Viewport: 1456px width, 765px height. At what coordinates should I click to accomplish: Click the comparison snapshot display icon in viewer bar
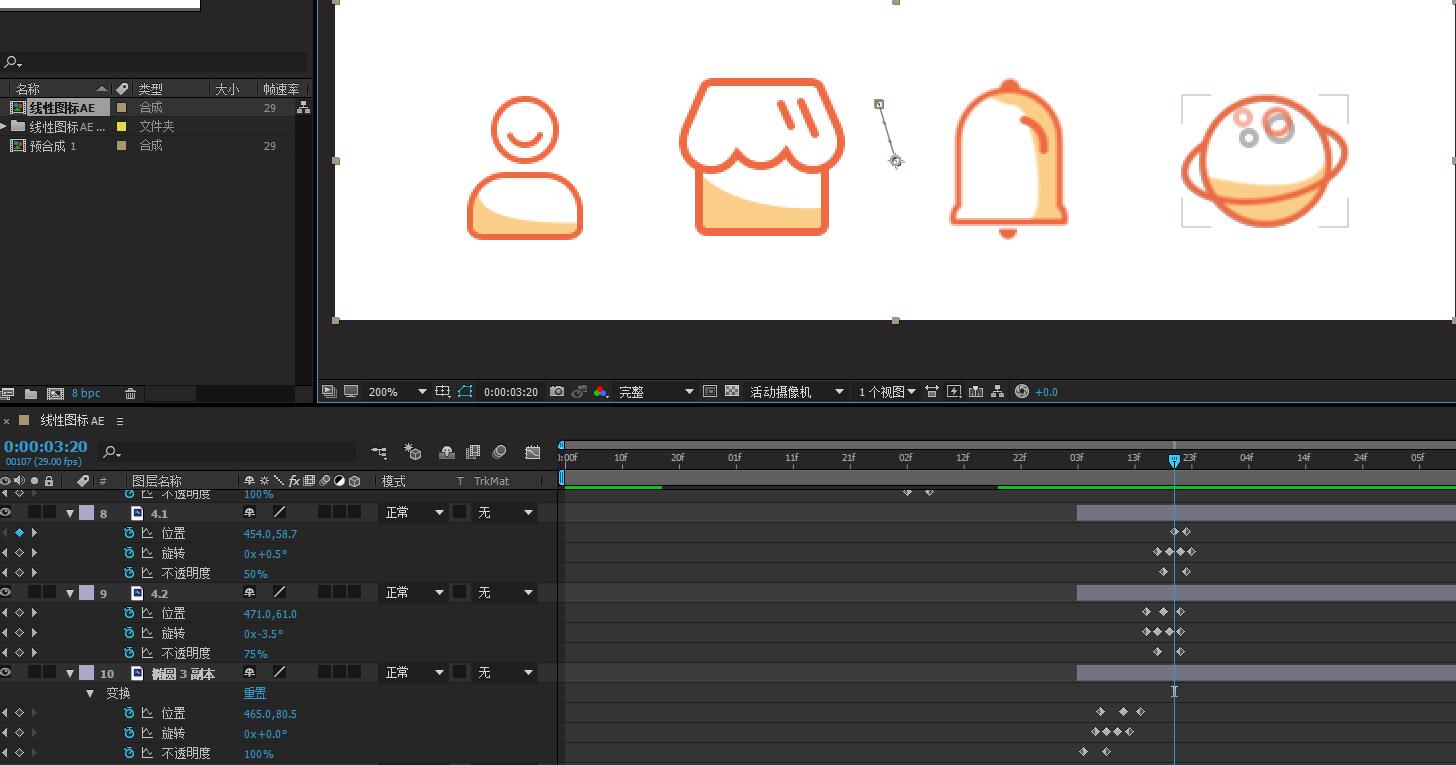[579, 392]
